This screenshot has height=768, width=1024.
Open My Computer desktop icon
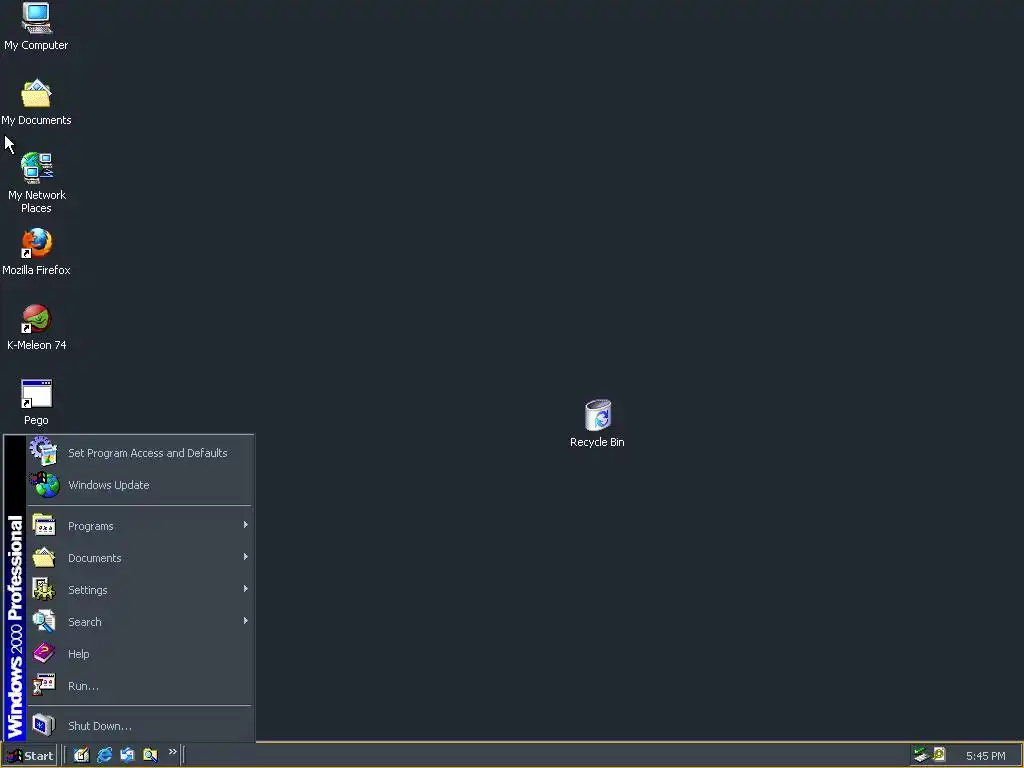pos(36,26)
